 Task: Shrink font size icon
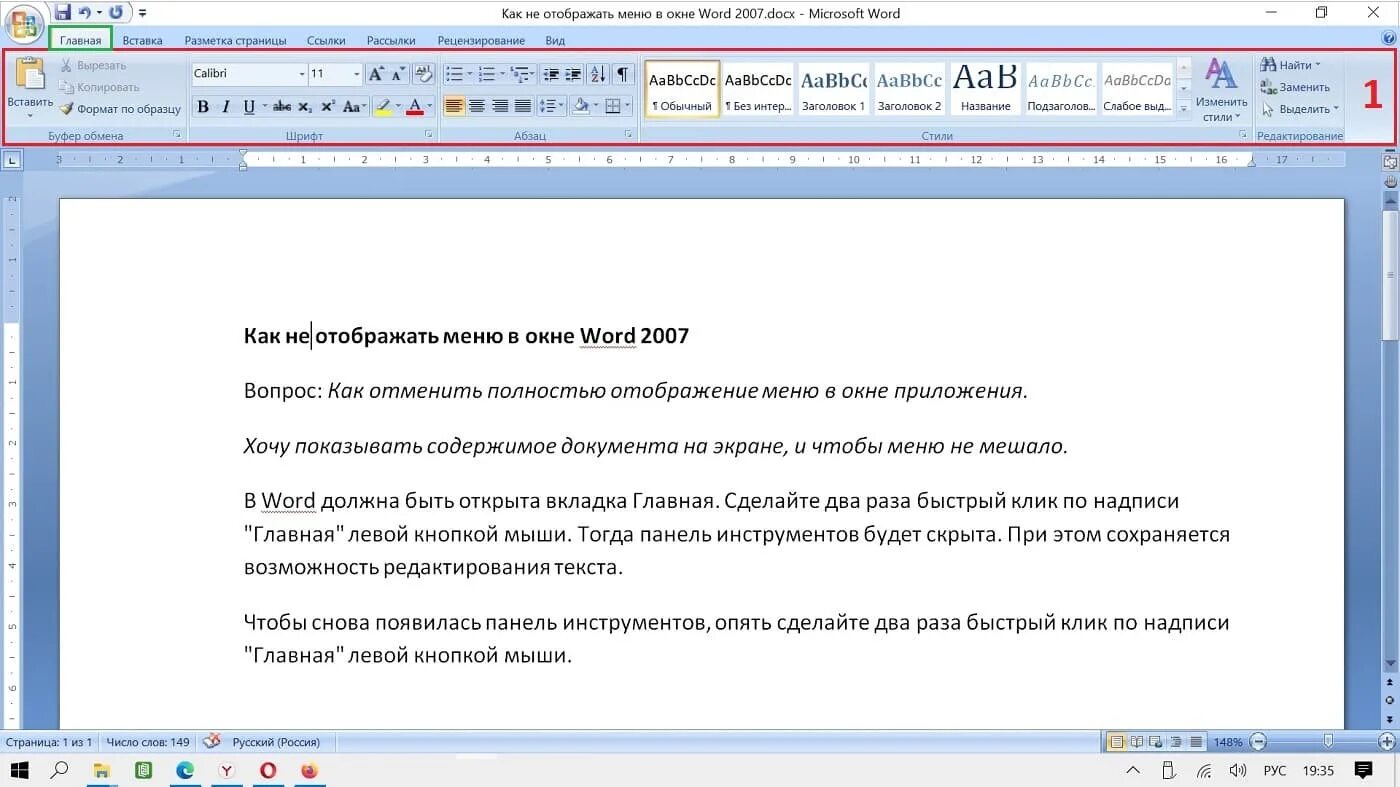tap(398, 74)
